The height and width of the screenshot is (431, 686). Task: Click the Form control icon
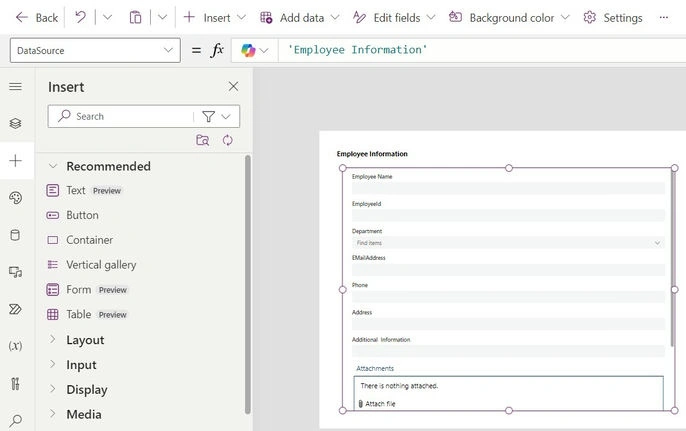pyautogui.click(x=52, y=290)
